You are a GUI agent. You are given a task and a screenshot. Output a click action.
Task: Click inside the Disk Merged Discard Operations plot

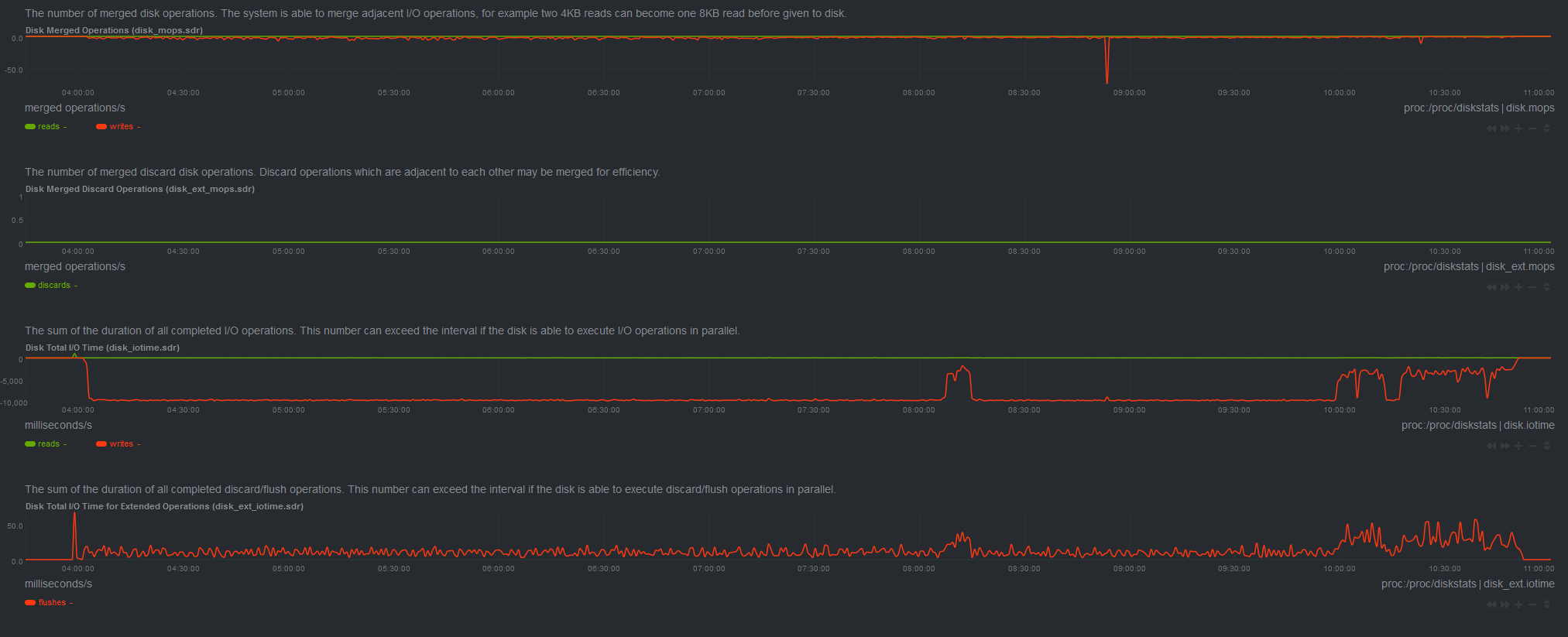[x=788, y=220]
